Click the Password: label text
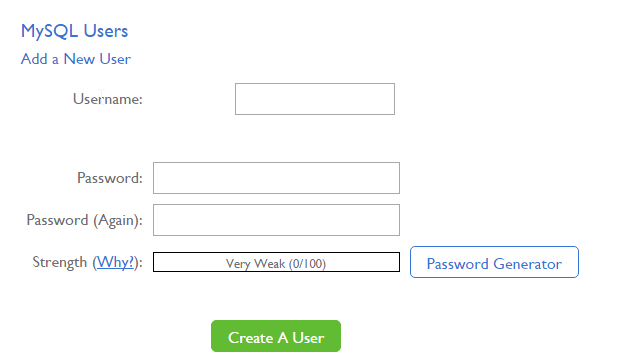 tap(110, 178)
